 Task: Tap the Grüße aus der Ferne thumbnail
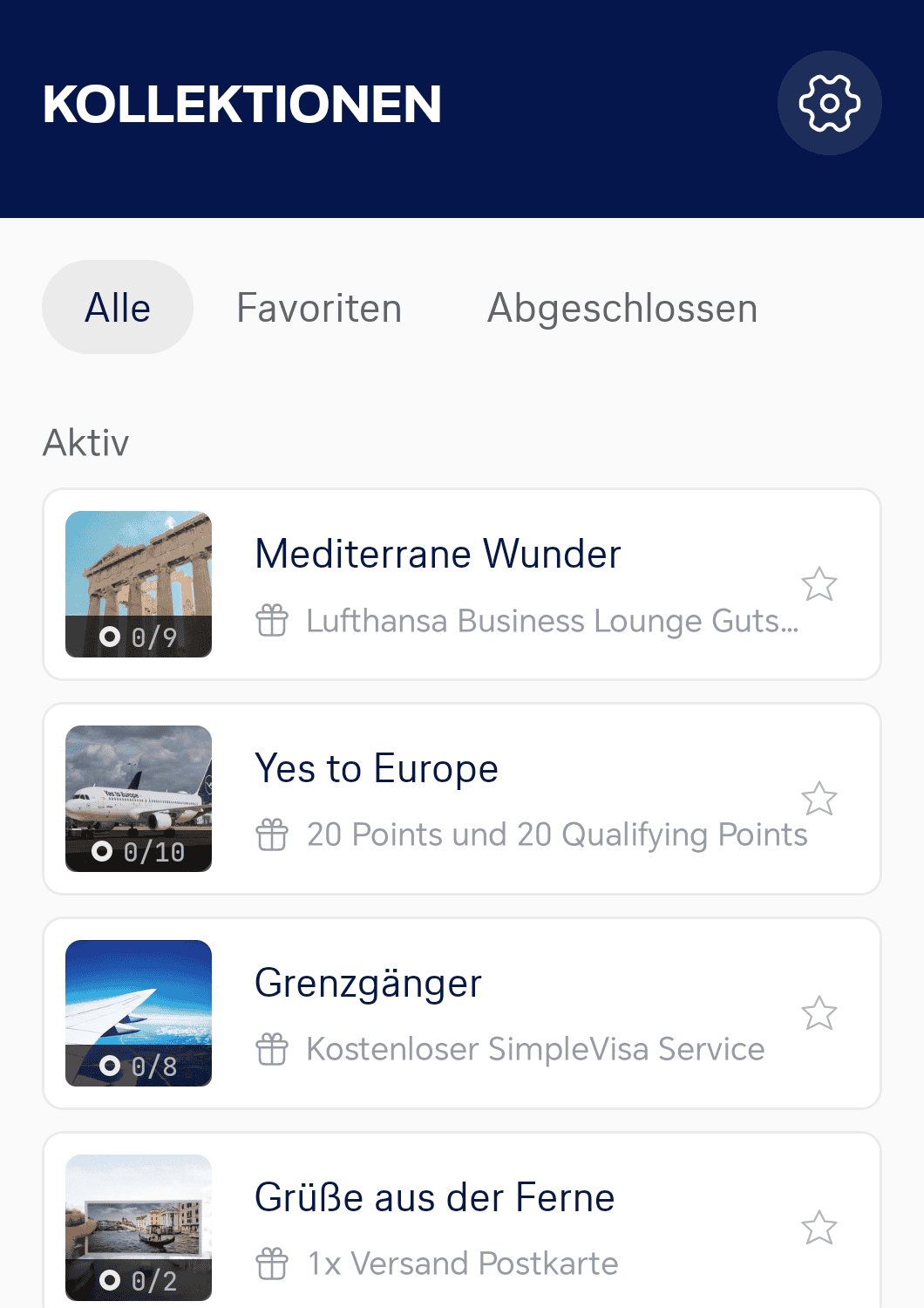(139, 1227)
